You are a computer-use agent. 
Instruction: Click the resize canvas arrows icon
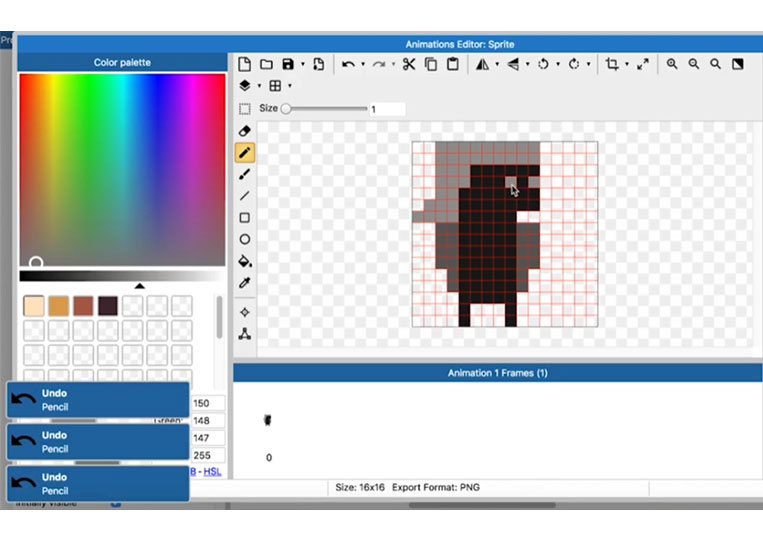(x=643, y=64)
